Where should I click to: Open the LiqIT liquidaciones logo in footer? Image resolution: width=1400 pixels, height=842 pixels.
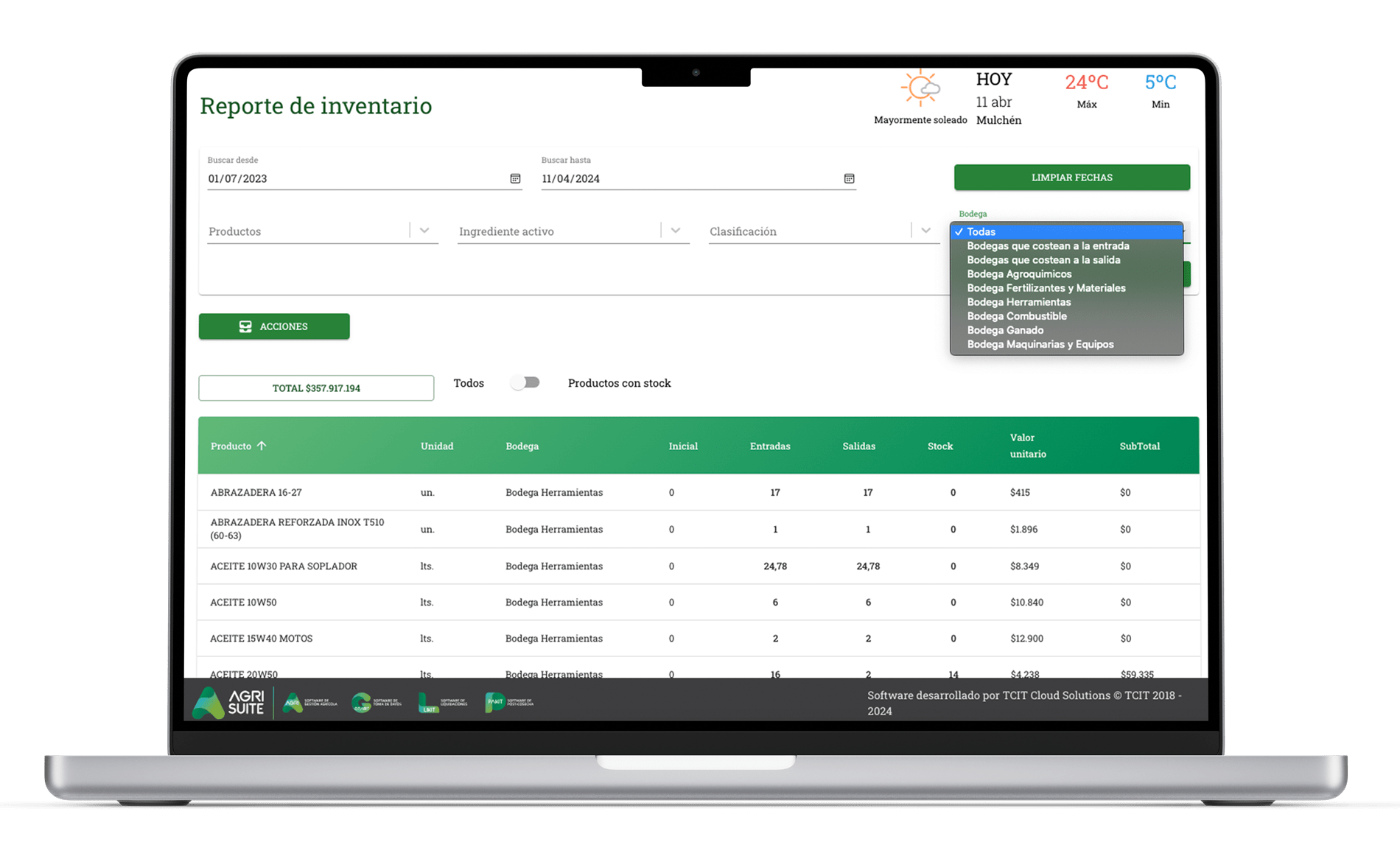443,703
